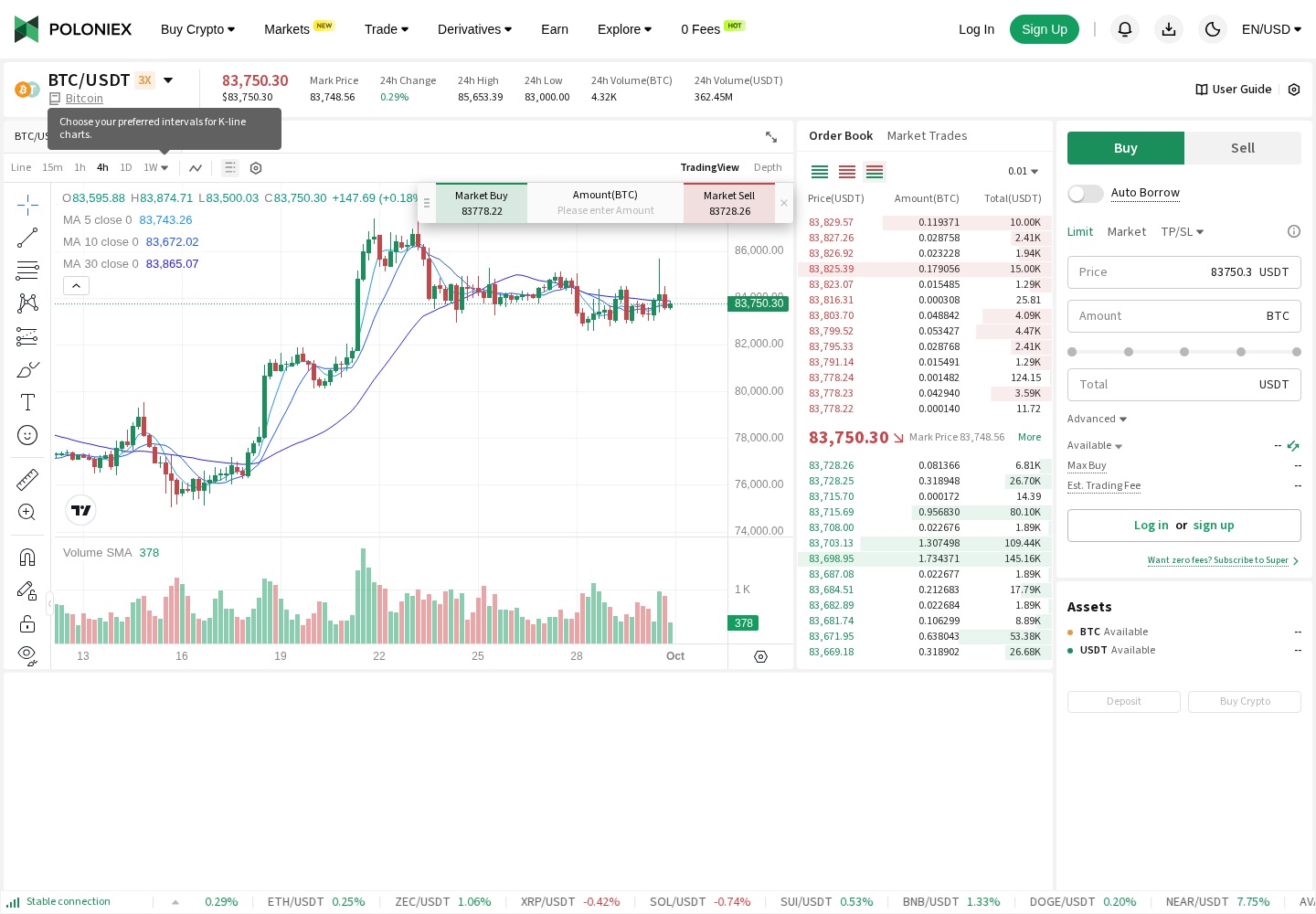The image size is (1316, 914).
Task: Open the emoji sticker tool
Action: (27, 435)
